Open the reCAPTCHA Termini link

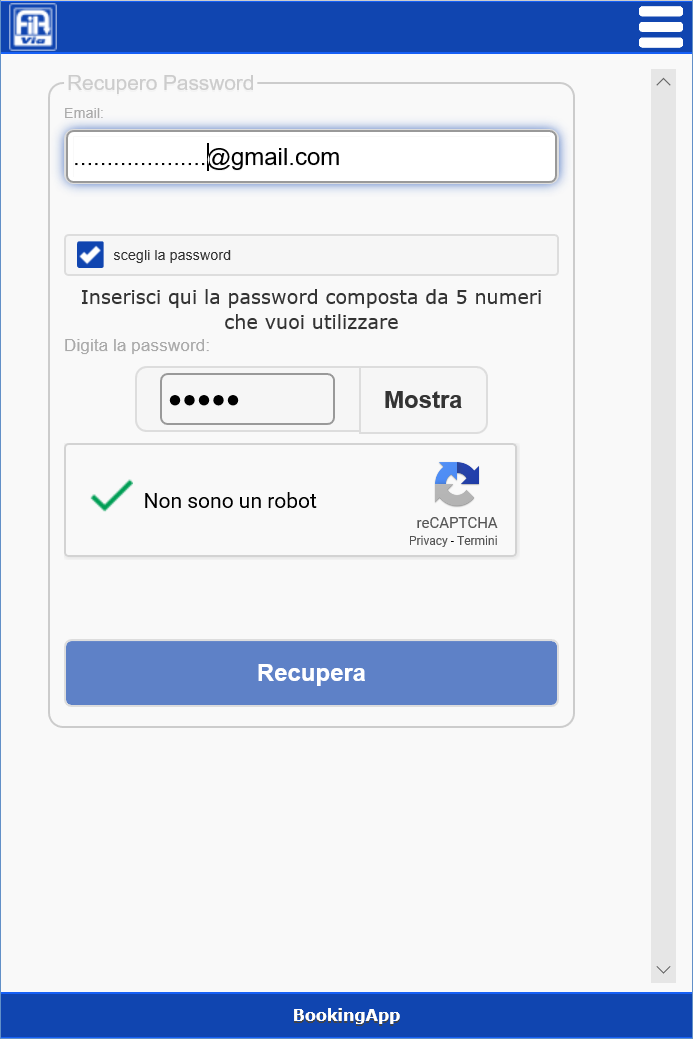(477, 541)
